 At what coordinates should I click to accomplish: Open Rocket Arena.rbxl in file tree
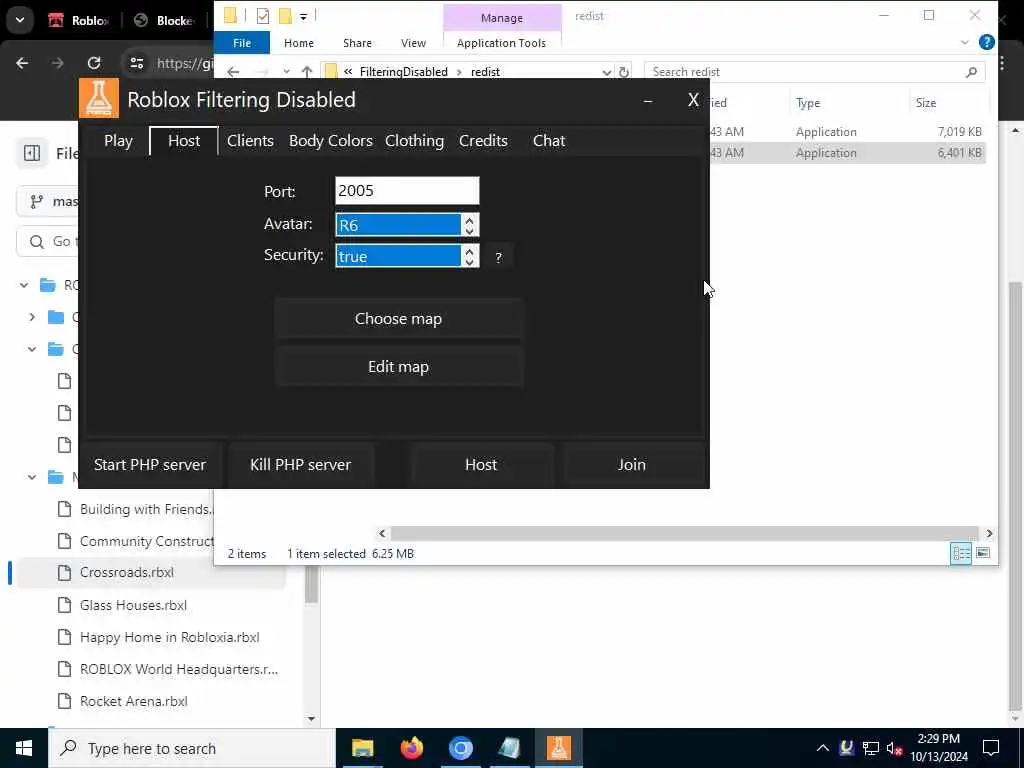click(x=133, y=701)
